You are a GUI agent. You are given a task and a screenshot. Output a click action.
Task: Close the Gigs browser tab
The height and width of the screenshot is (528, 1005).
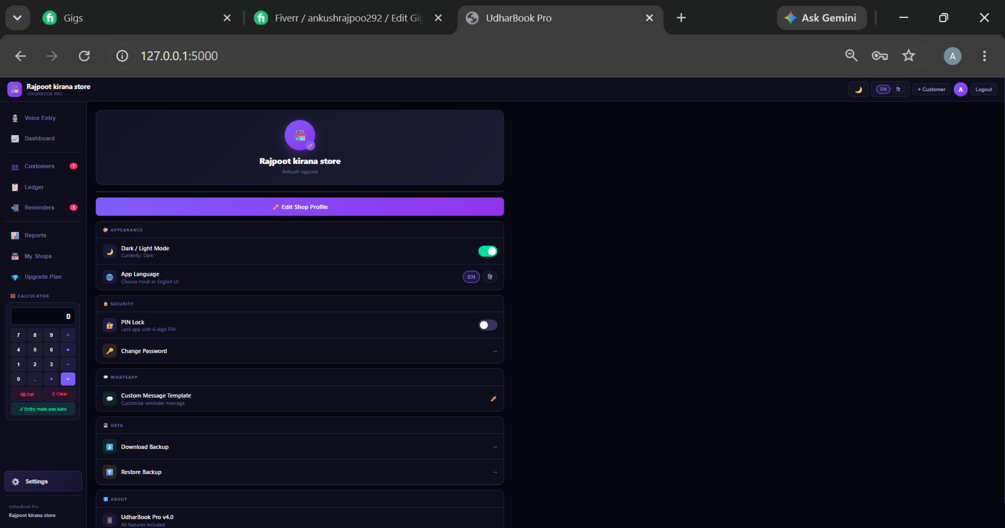(227, 18)
